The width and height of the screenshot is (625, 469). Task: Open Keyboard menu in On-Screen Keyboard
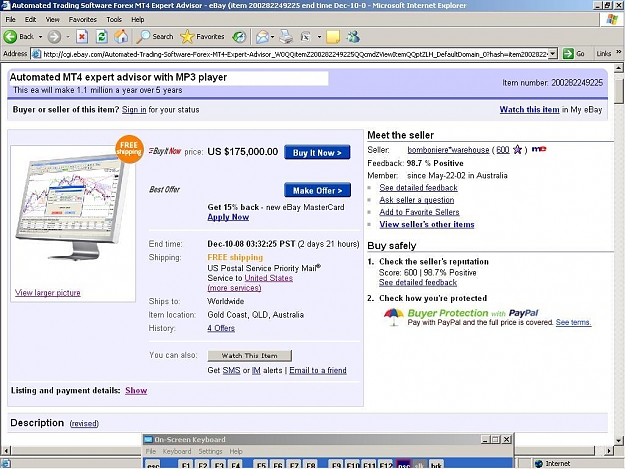(177, 451)
